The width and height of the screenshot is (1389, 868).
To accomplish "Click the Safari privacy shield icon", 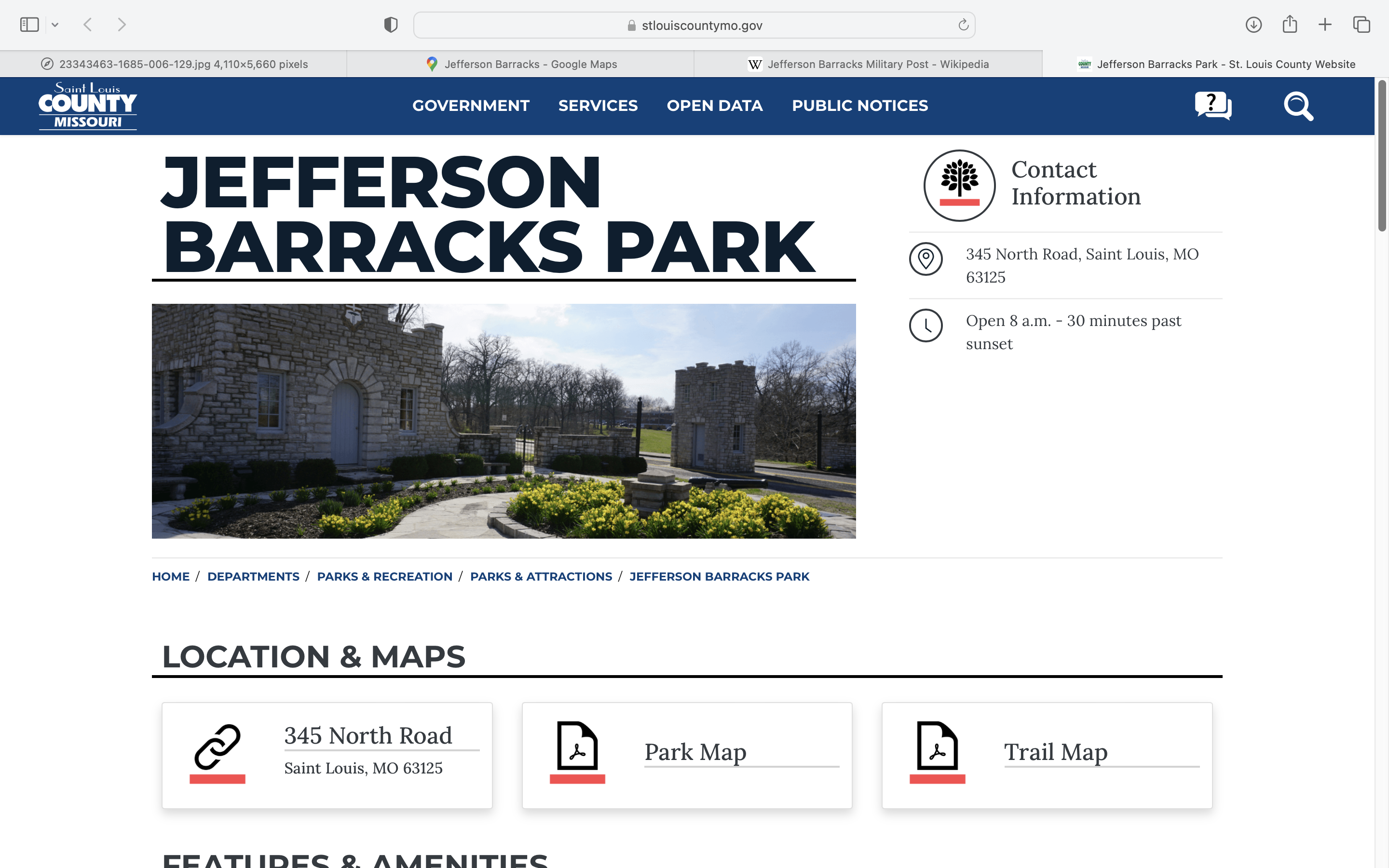I will click(391, 25).
